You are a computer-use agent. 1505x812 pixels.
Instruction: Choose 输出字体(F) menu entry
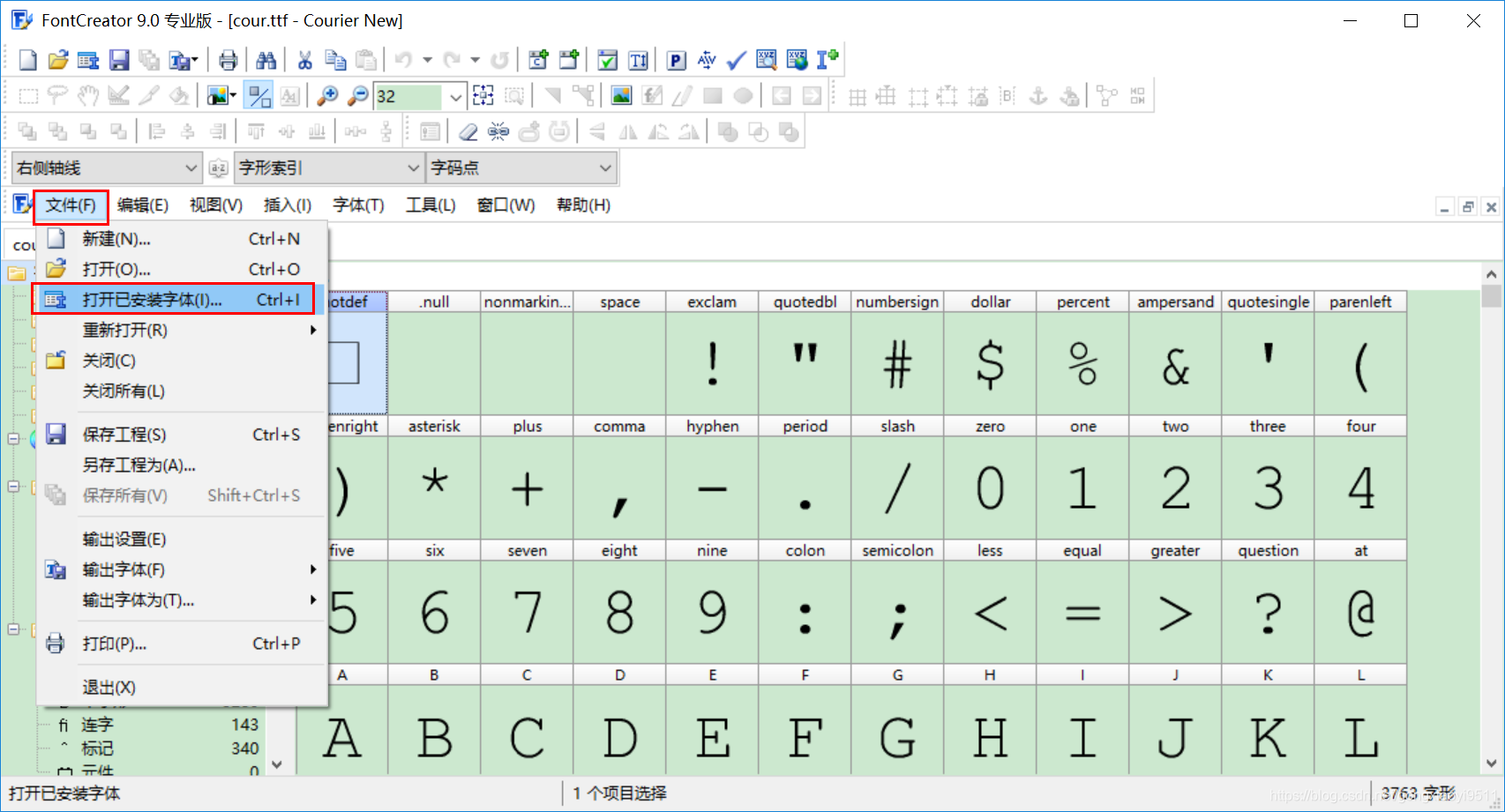pyautogui.click(x=181, y=570)
